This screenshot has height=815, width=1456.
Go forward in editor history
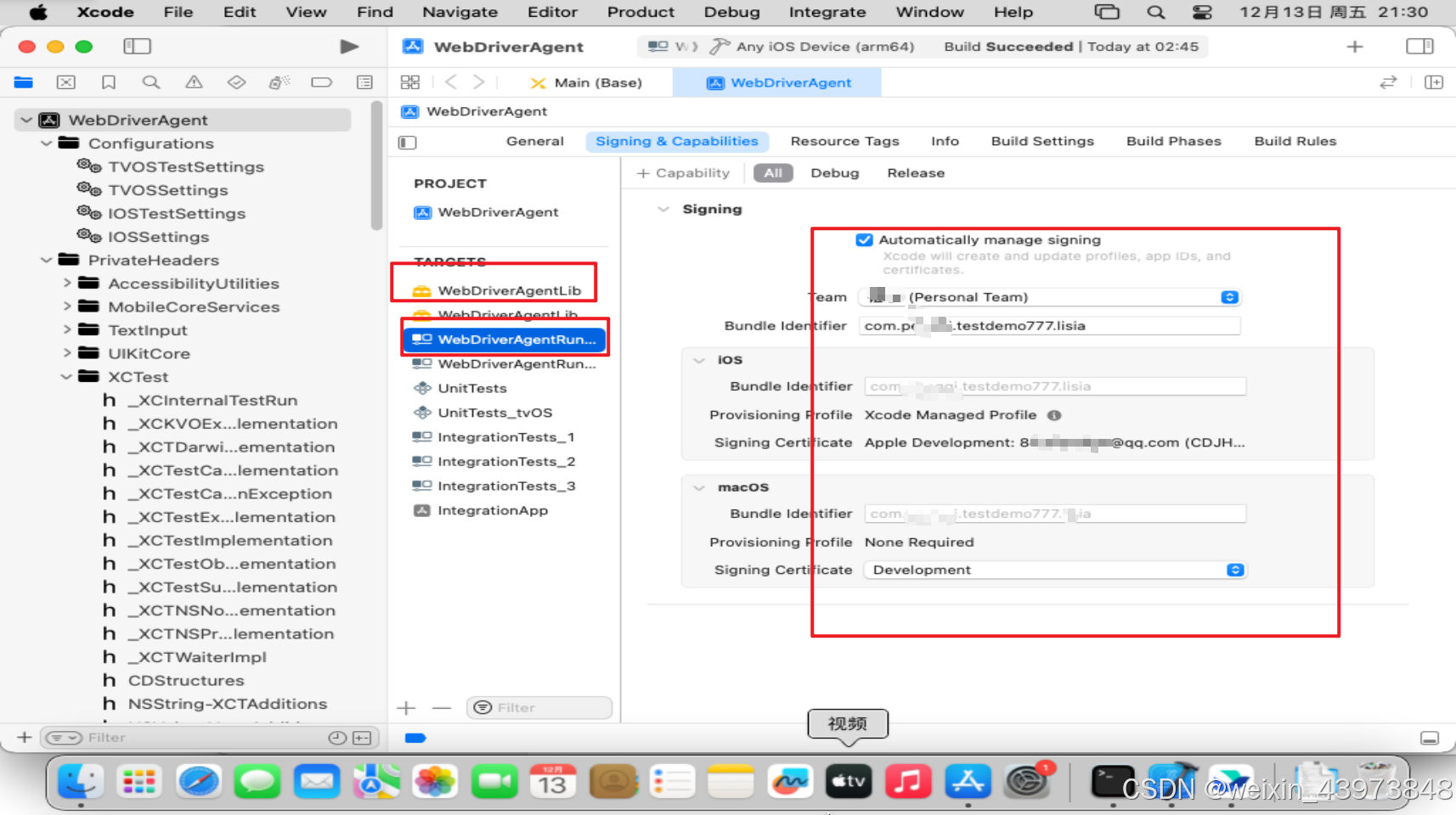click(479, 82)
